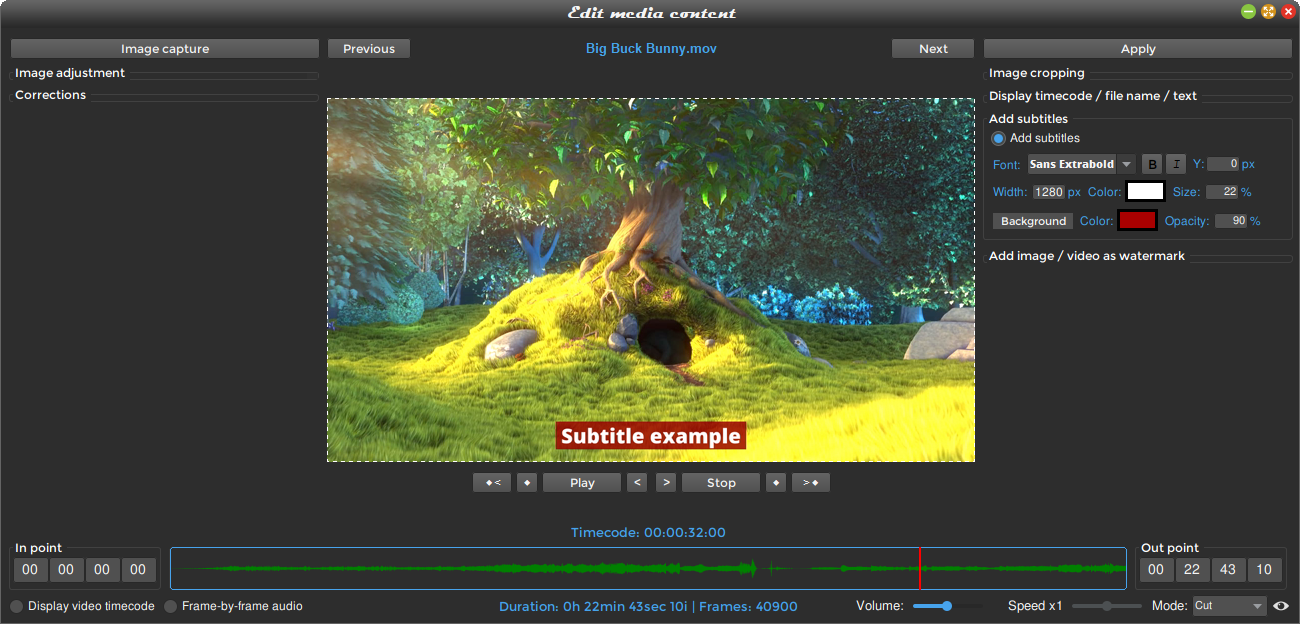This screenshot has height=624, width=1300.
Task: Step one frame backward
Action: [636, 482]
